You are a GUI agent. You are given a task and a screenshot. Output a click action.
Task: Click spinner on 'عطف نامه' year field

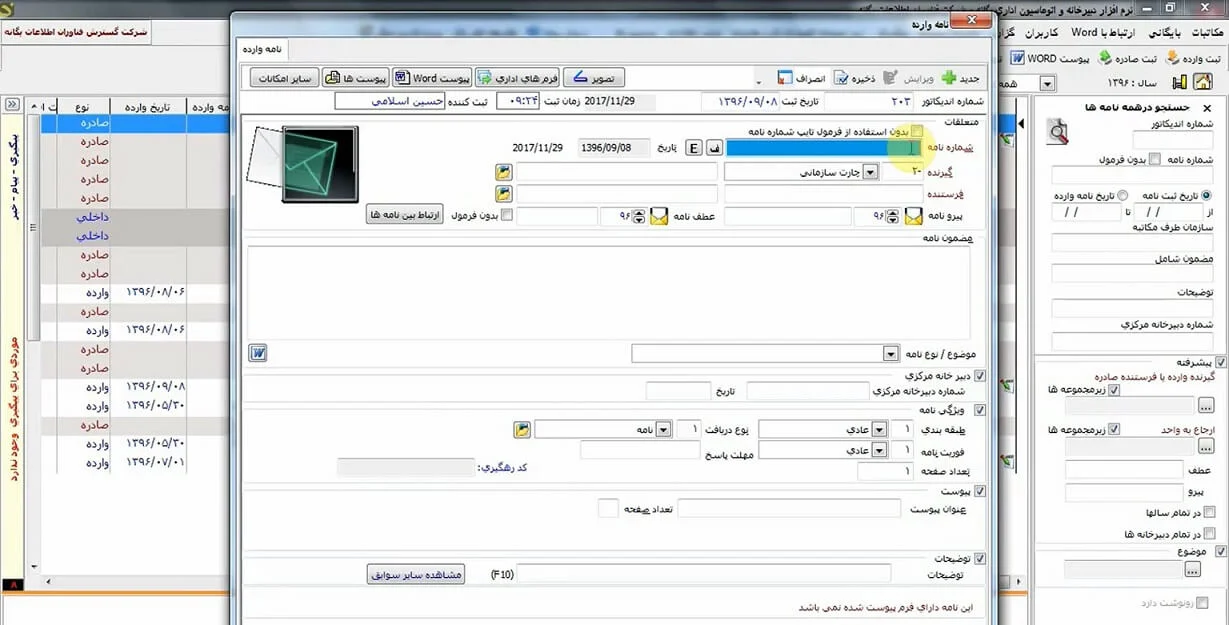[x=641, y=216]
